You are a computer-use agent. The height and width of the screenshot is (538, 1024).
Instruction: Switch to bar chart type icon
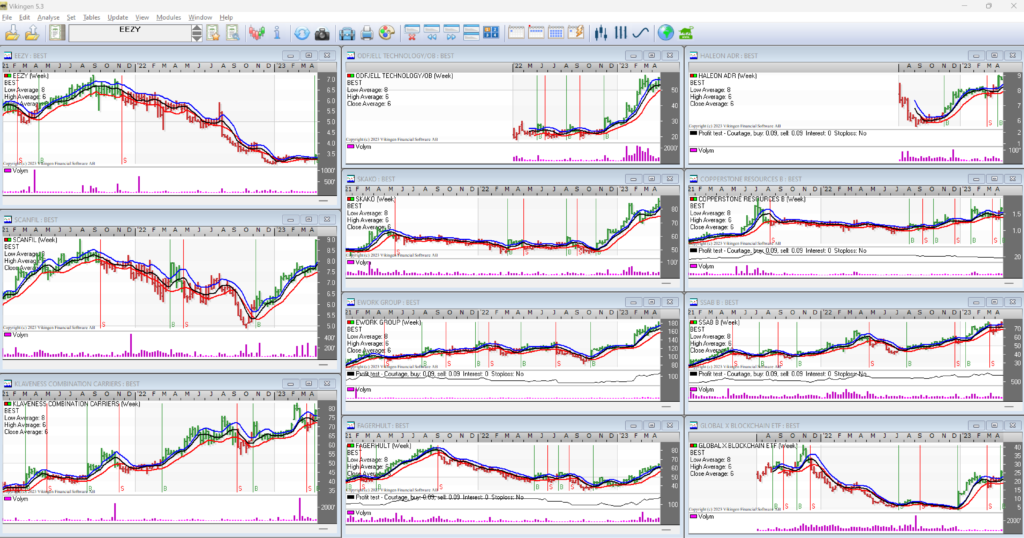pos(620,33)
